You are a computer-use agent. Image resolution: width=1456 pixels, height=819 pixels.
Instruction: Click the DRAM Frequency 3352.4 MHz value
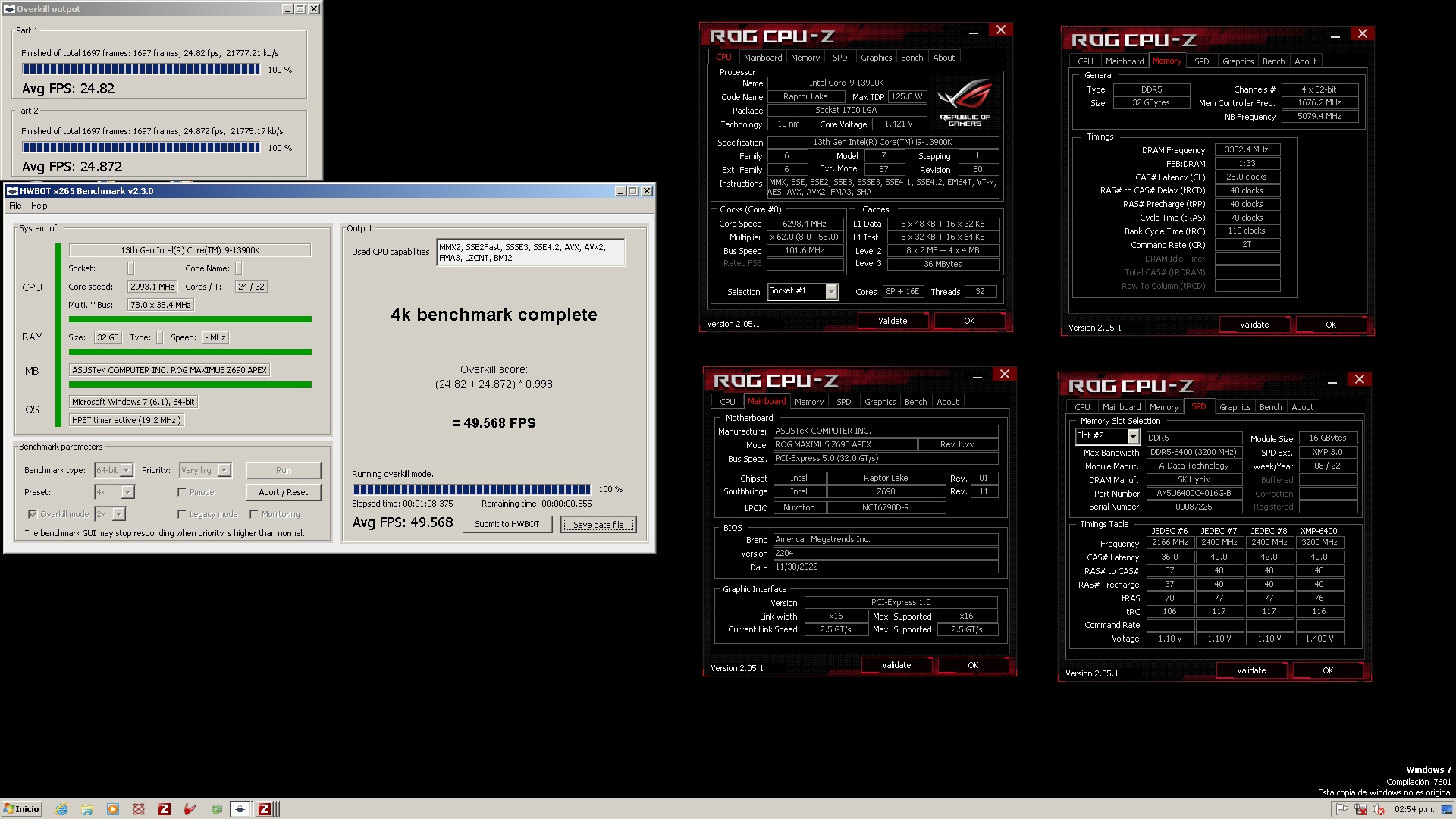1247,150
